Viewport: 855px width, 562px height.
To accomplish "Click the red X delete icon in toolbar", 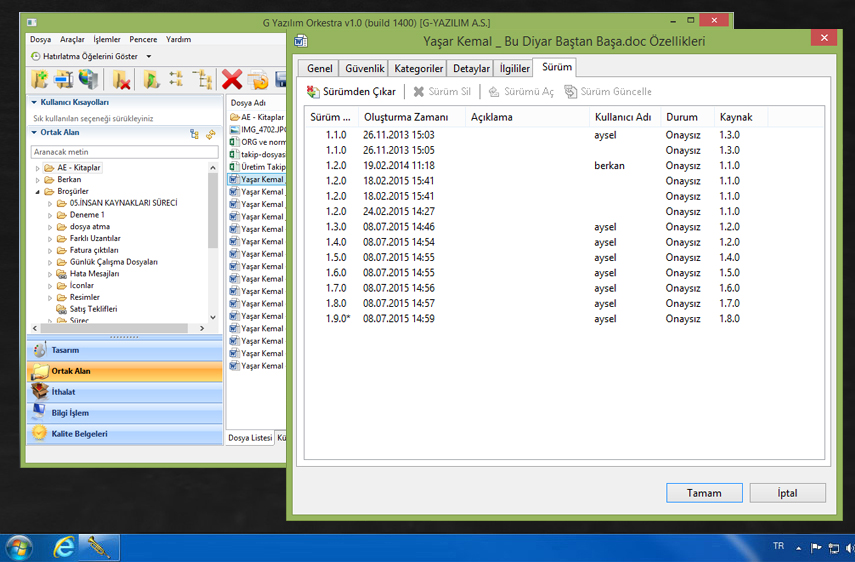I will tap(232, 80).
